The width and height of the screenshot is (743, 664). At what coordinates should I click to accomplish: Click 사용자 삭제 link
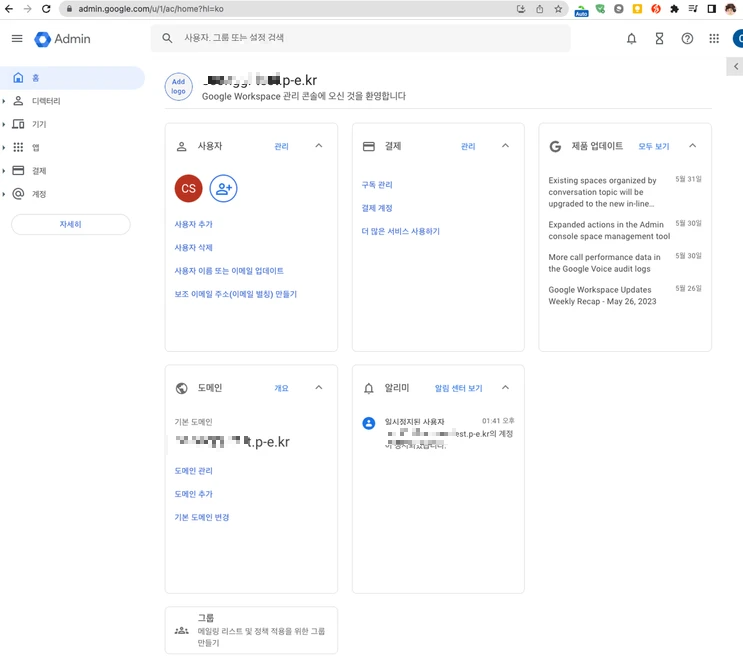(x=193, y=247)
